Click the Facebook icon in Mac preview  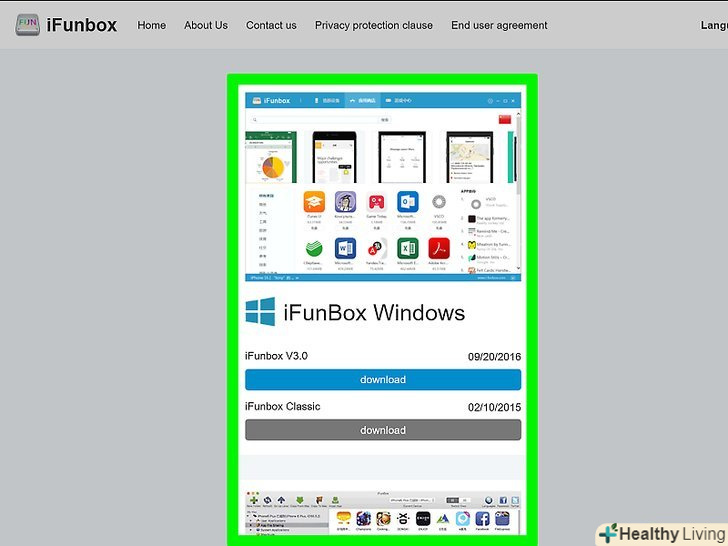click(x=482, y=519)
